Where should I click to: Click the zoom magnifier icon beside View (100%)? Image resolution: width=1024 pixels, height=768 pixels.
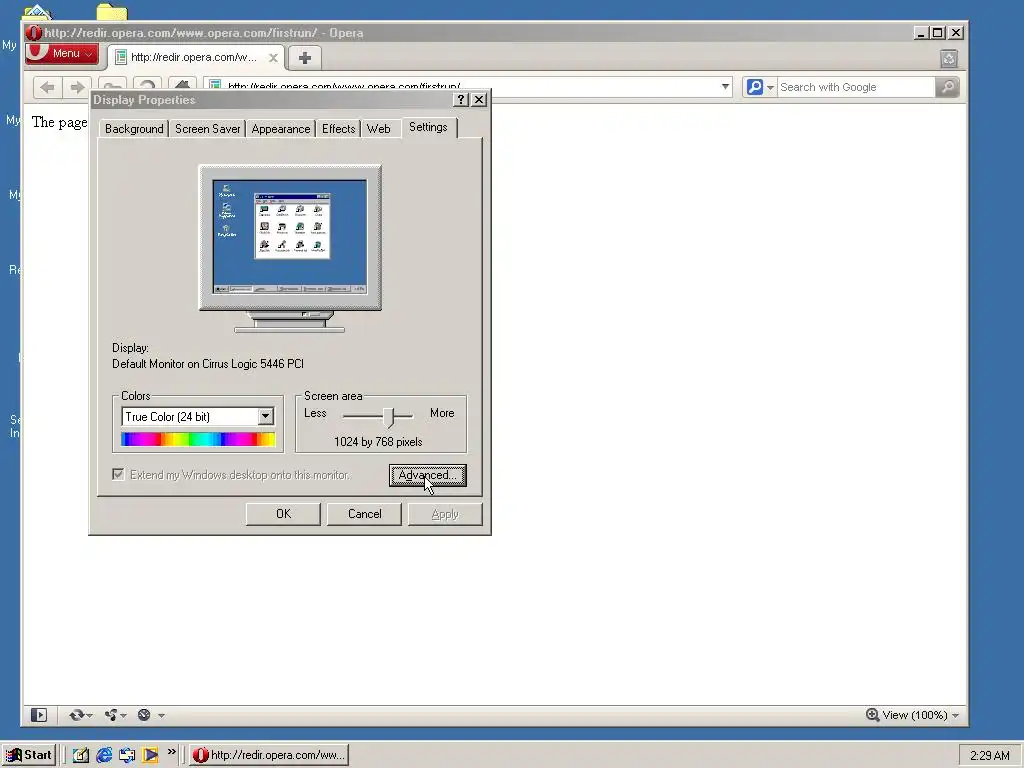coord(872,715)
